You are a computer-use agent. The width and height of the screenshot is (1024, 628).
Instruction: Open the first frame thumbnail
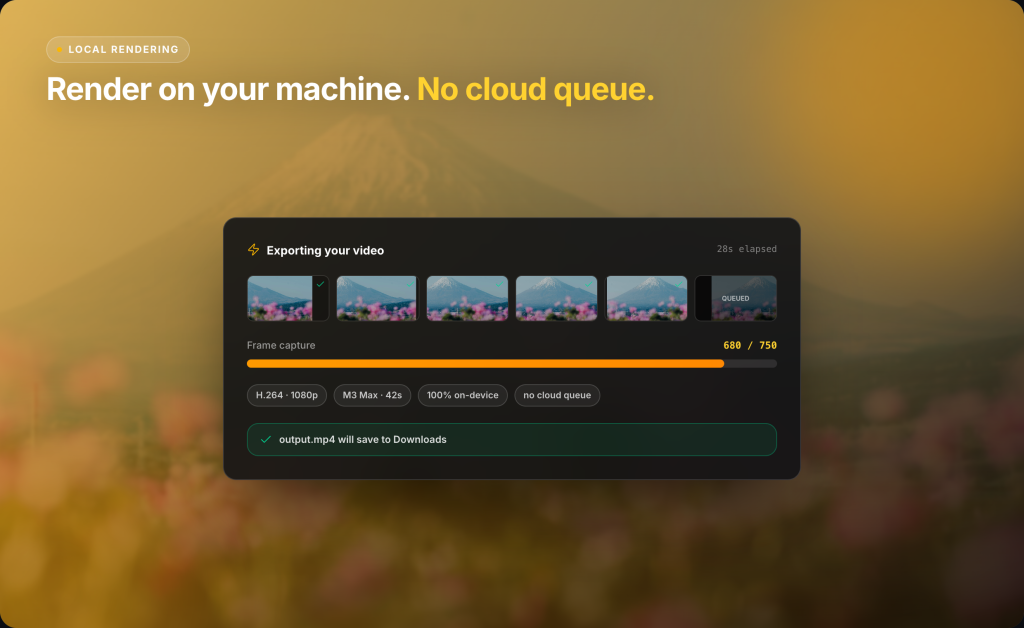(x=288, y=298)
